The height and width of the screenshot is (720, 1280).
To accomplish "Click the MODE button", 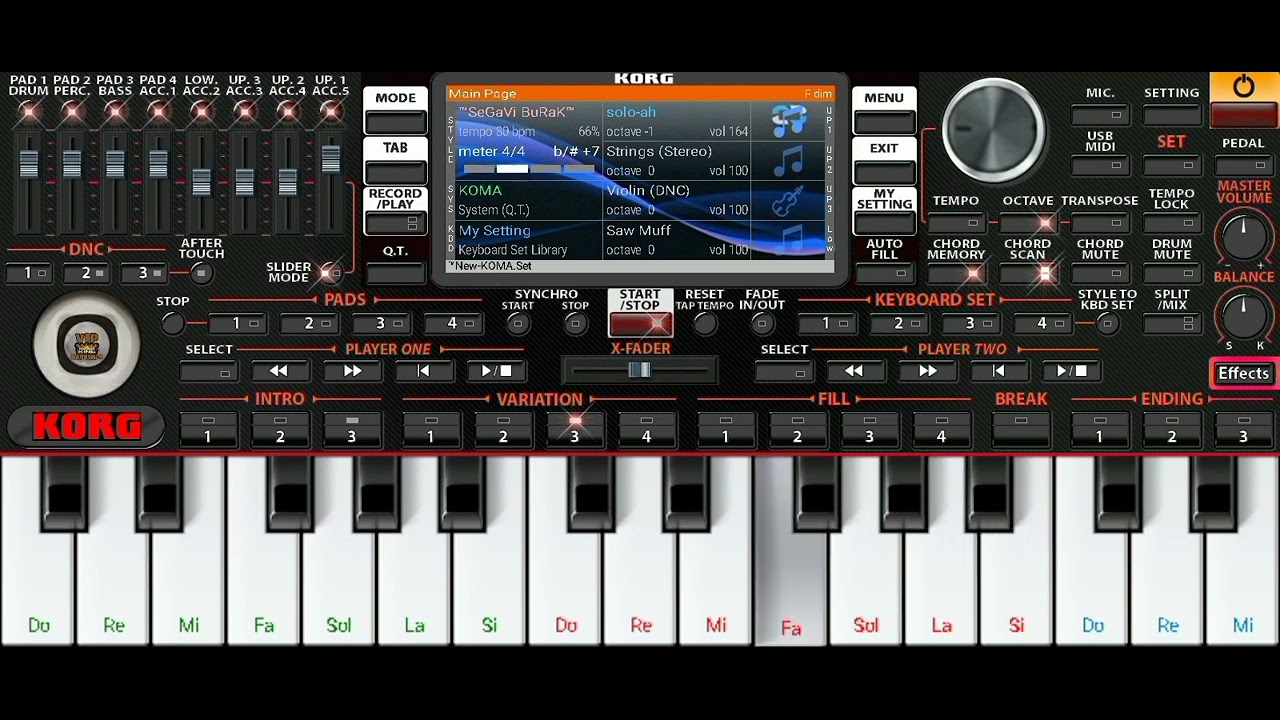I will click(x=395, y=122).
